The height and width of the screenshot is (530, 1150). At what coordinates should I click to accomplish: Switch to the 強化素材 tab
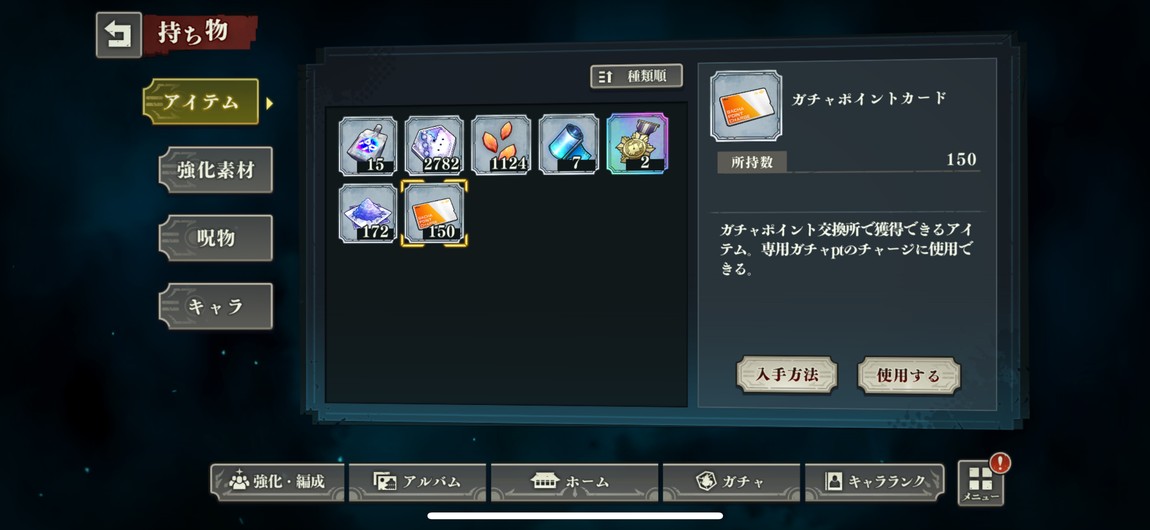pos(216,170)
